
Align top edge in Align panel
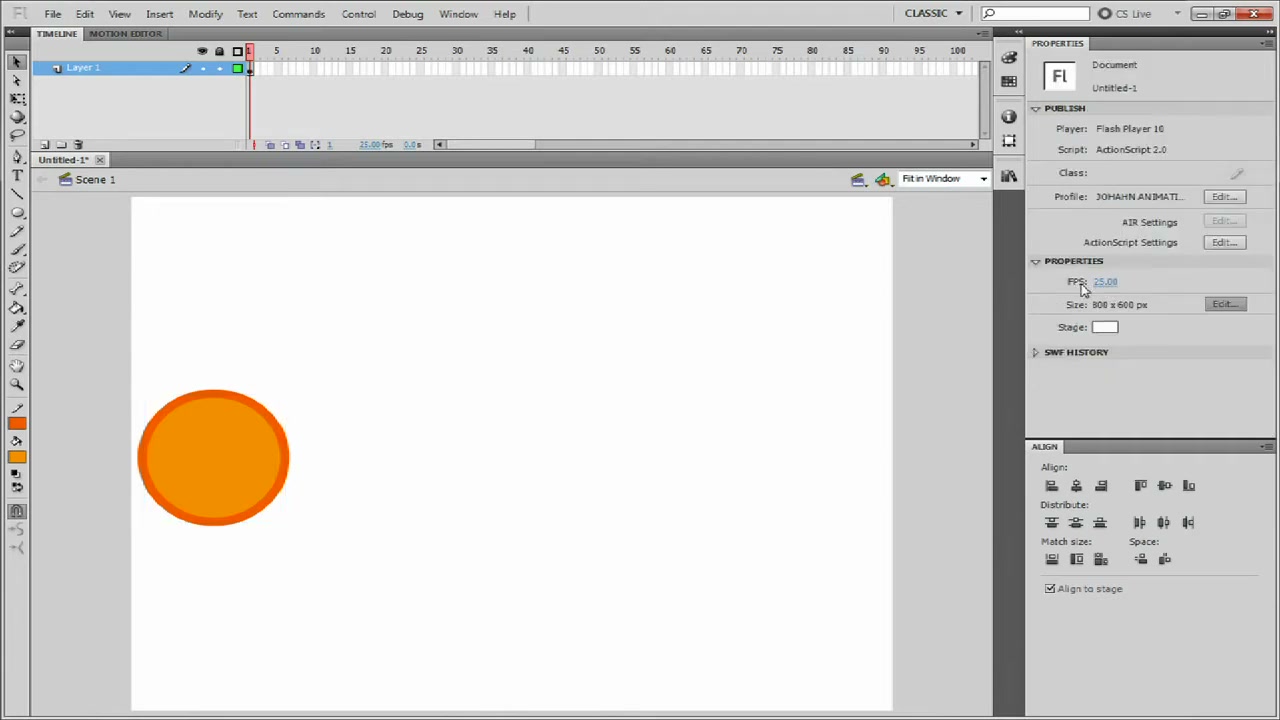tap(1140, 486)
